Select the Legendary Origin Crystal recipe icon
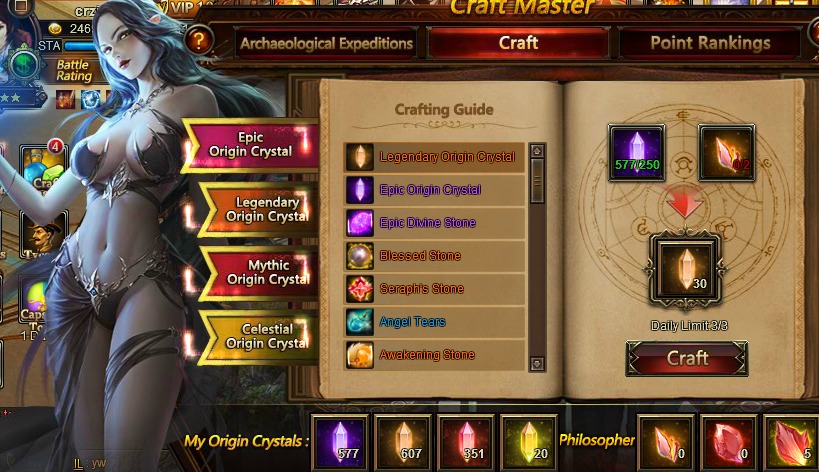 tap(360, 157)
